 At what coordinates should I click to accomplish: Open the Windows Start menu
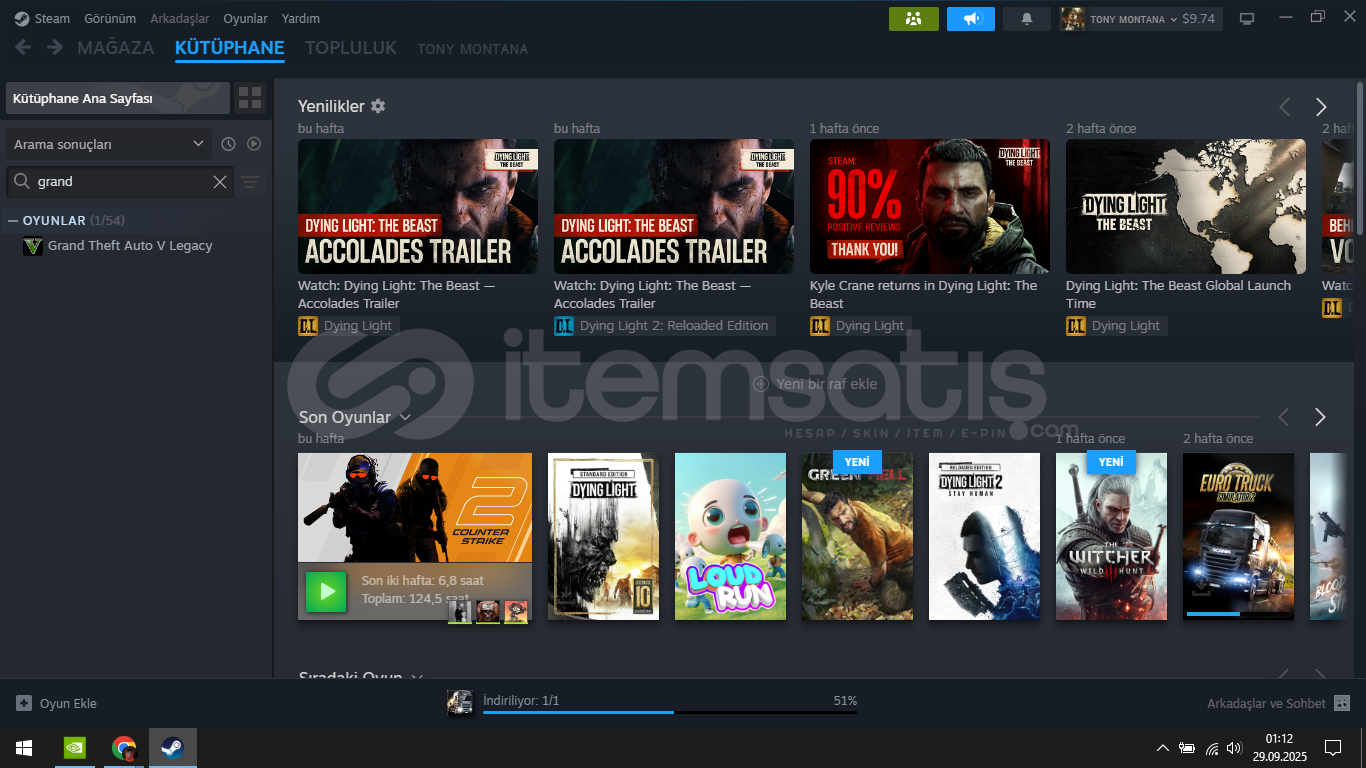coord(24,748)
